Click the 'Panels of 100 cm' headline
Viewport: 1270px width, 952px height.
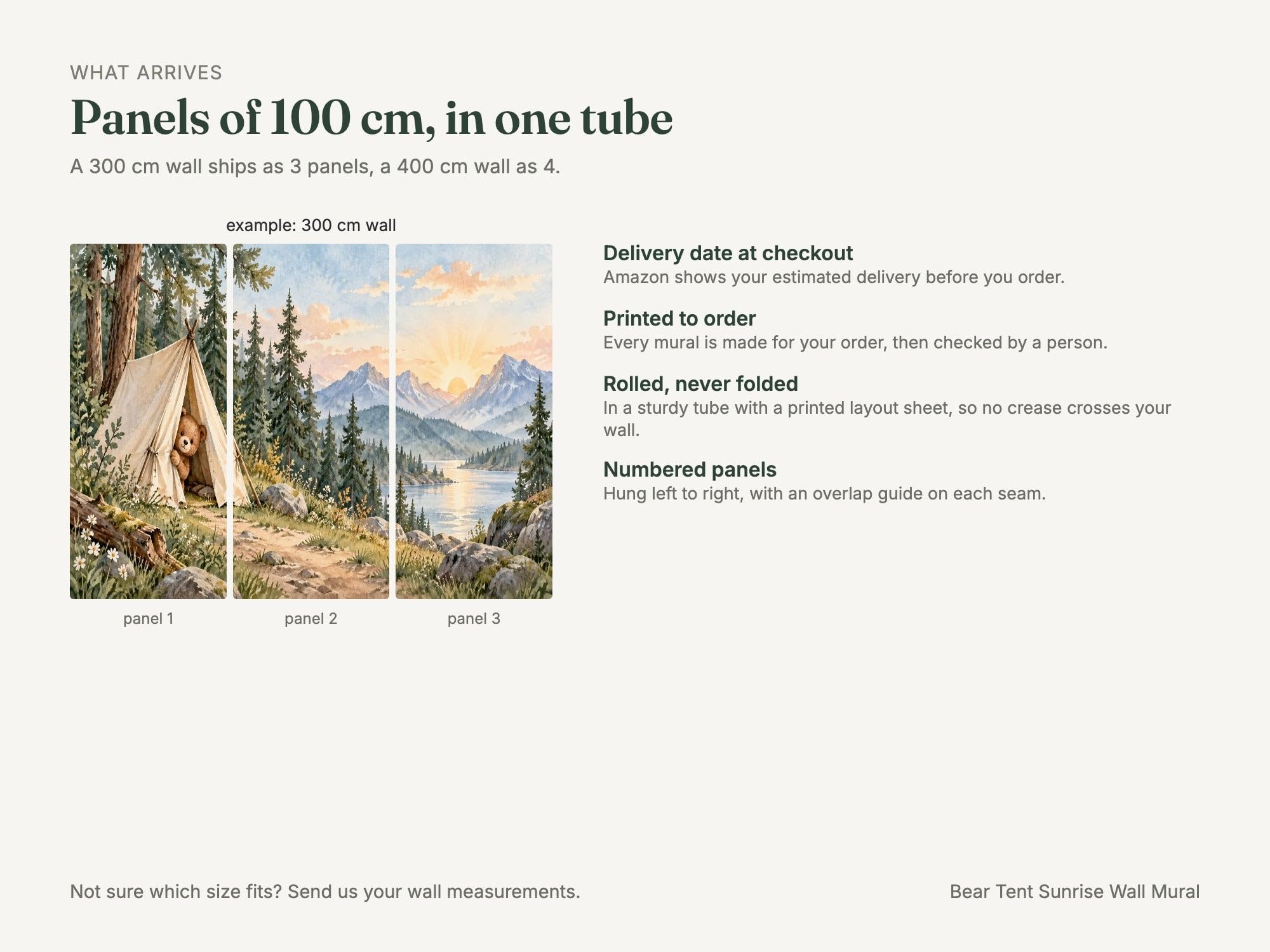click(371, 118)
